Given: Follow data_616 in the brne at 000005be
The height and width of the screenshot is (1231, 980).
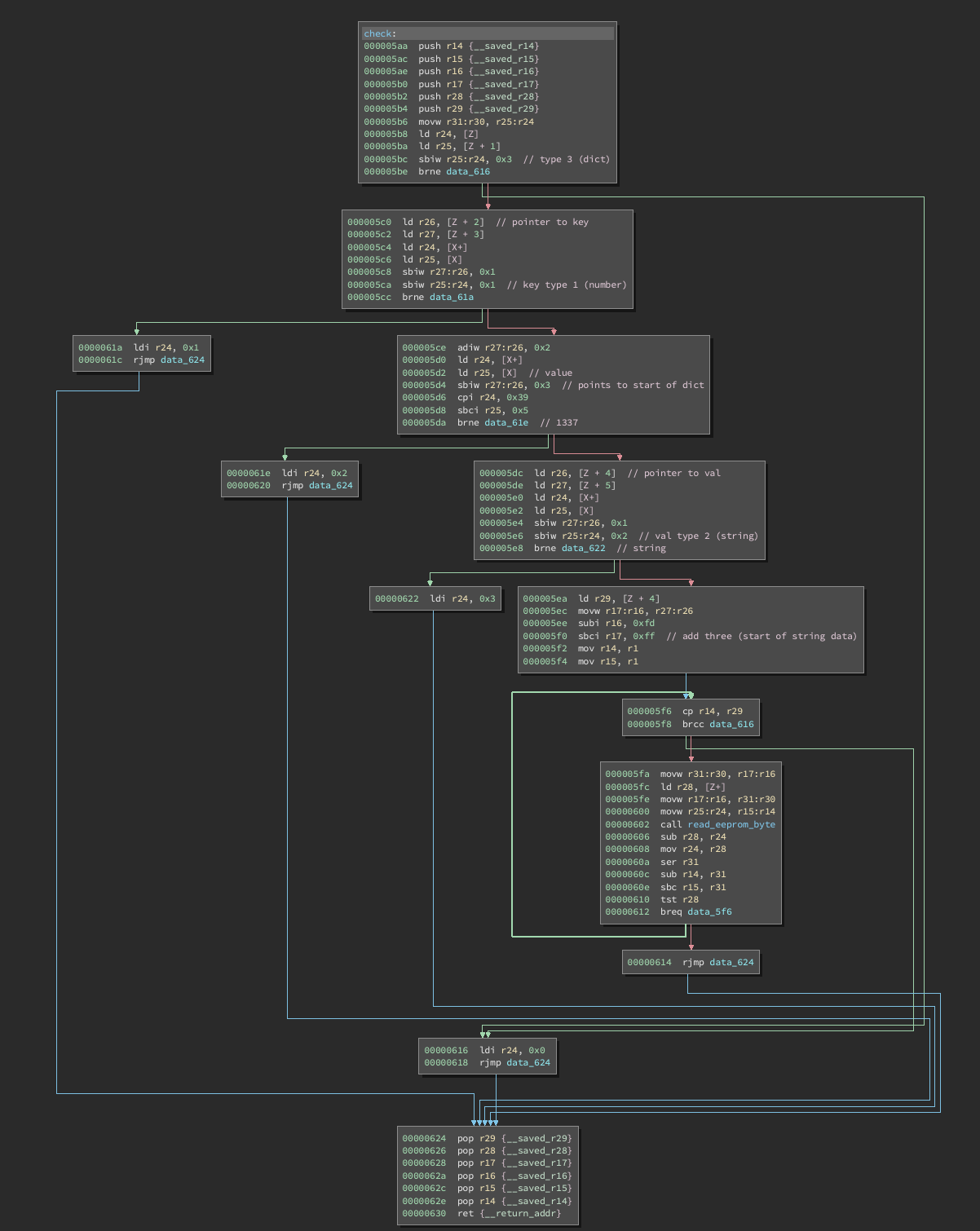Looking at the screenshot, I should pos(468,172).
